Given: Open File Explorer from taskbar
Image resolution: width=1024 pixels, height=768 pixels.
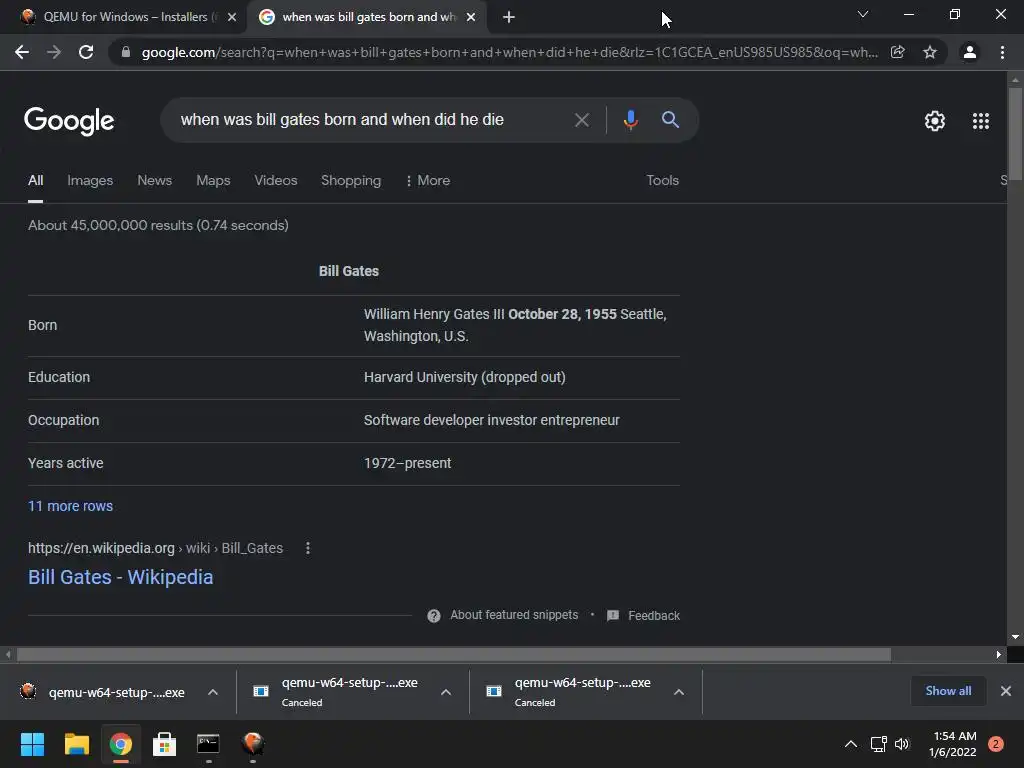Looking at the screenshot, I should click(76, 744).
